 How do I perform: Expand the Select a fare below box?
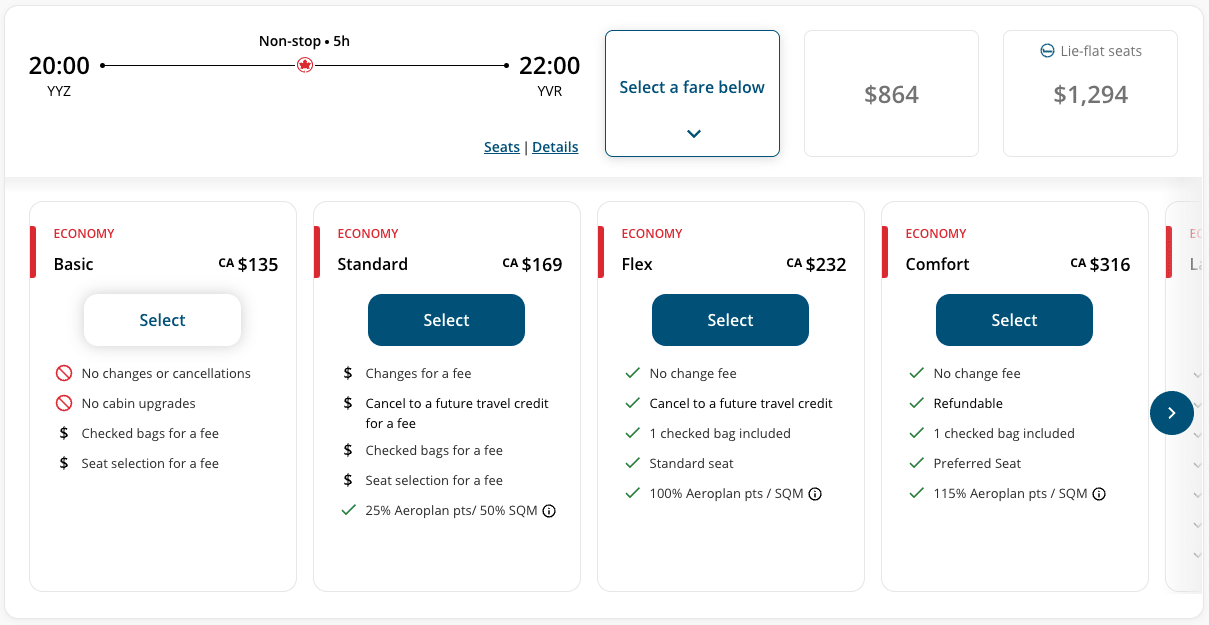[692, 88]
